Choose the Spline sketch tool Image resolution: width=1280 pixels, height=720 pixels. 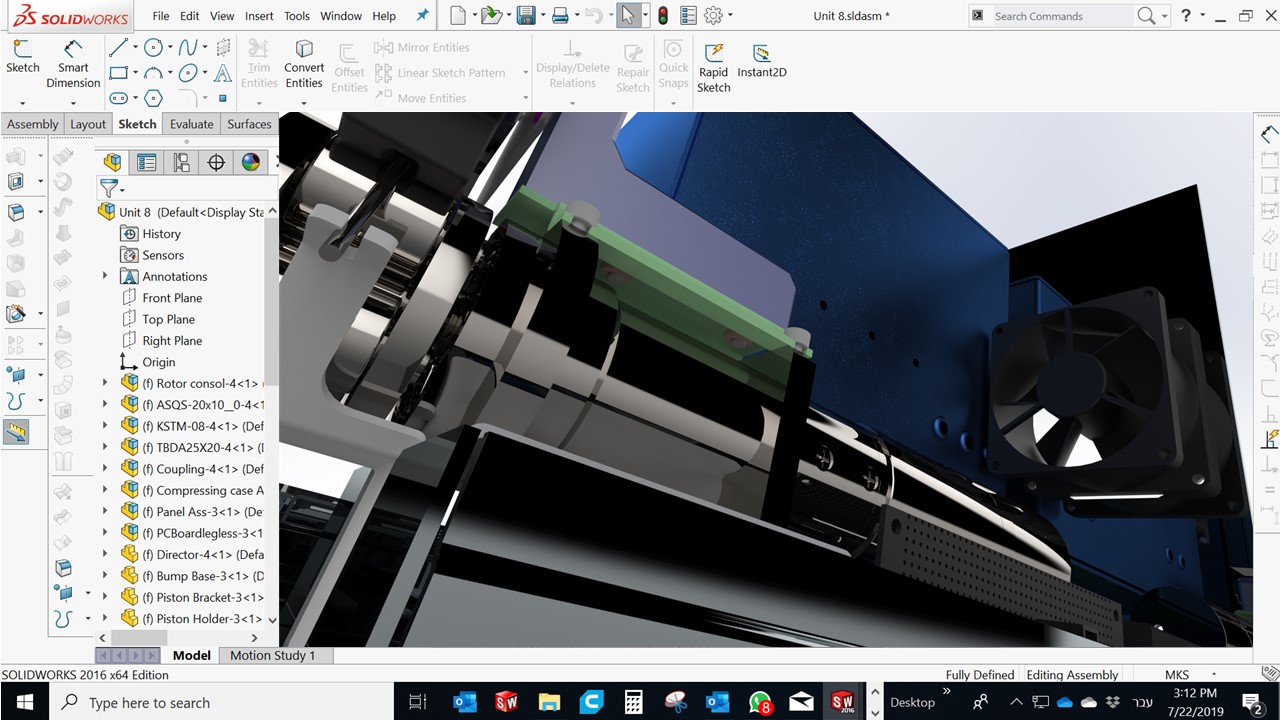click(x=188, y=47)
